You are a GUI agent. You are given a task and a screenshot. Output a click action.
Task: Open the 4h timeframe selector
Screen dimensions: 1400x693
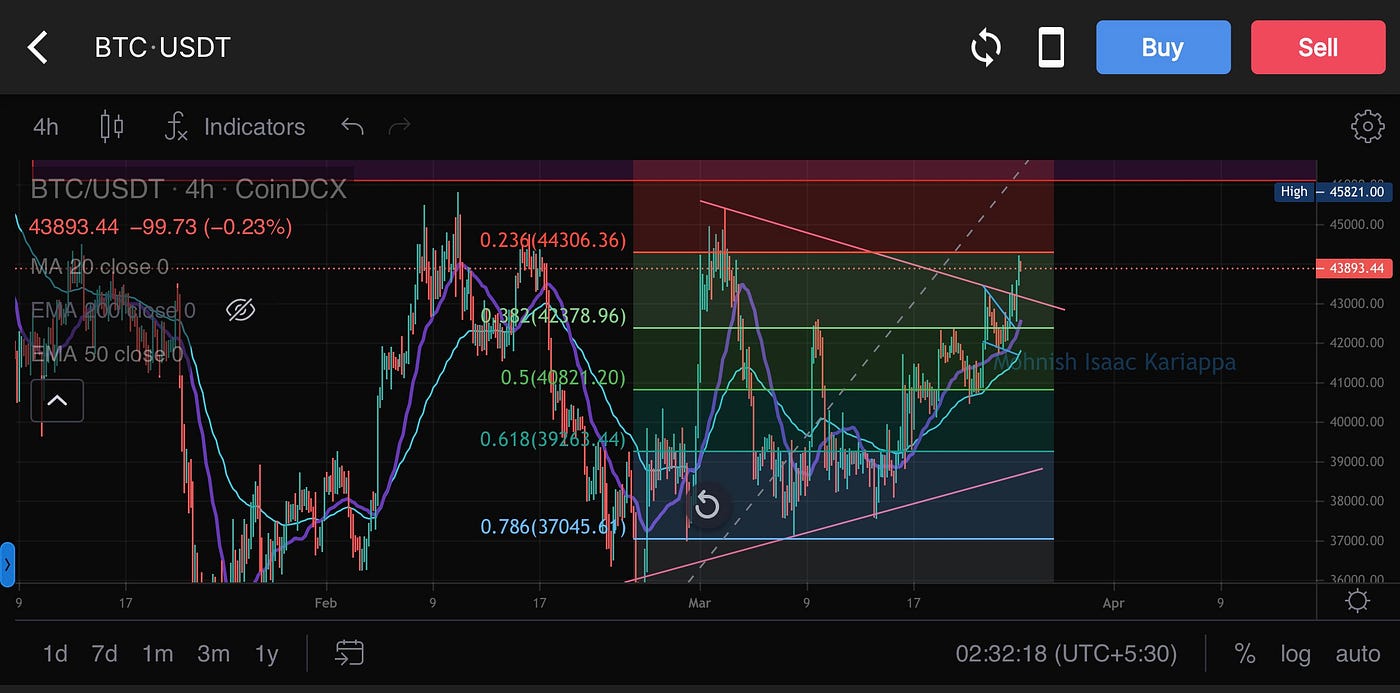(46, 127)
